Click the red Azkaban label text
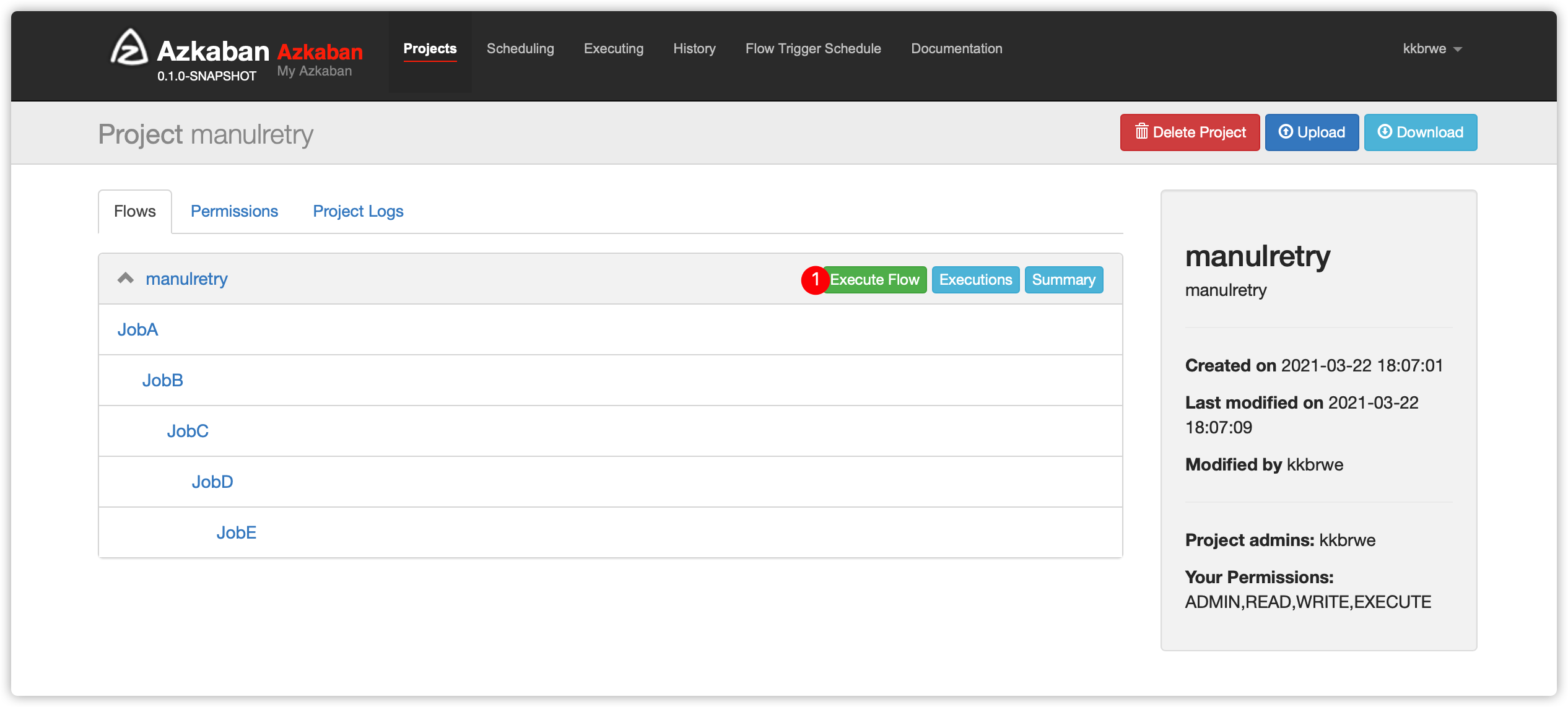The image size is (1568, 707). click(x=320, y=52)
